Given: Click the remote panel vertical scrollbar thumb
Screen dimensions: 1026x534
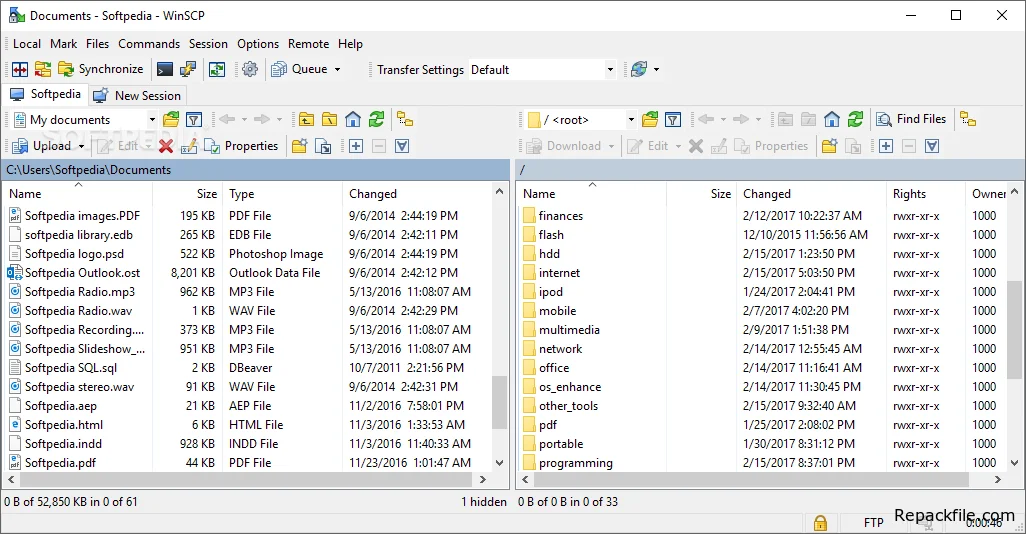Looking at the screenshot, I should point(1014,329).
